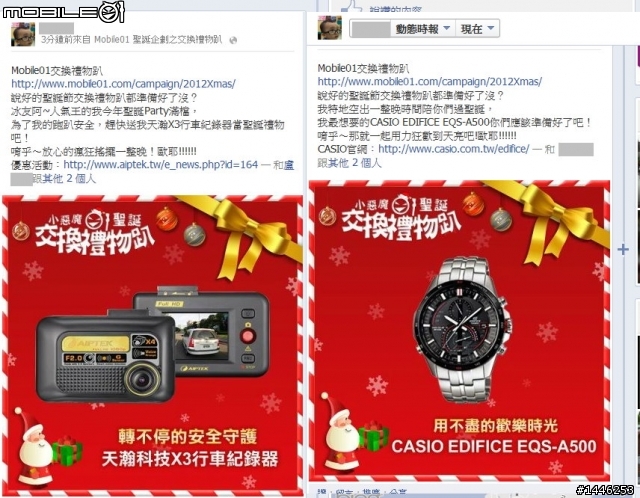Open the casio.com.tw edifice link
This screenshot has height=498, width=640.
tap(454, 149)
